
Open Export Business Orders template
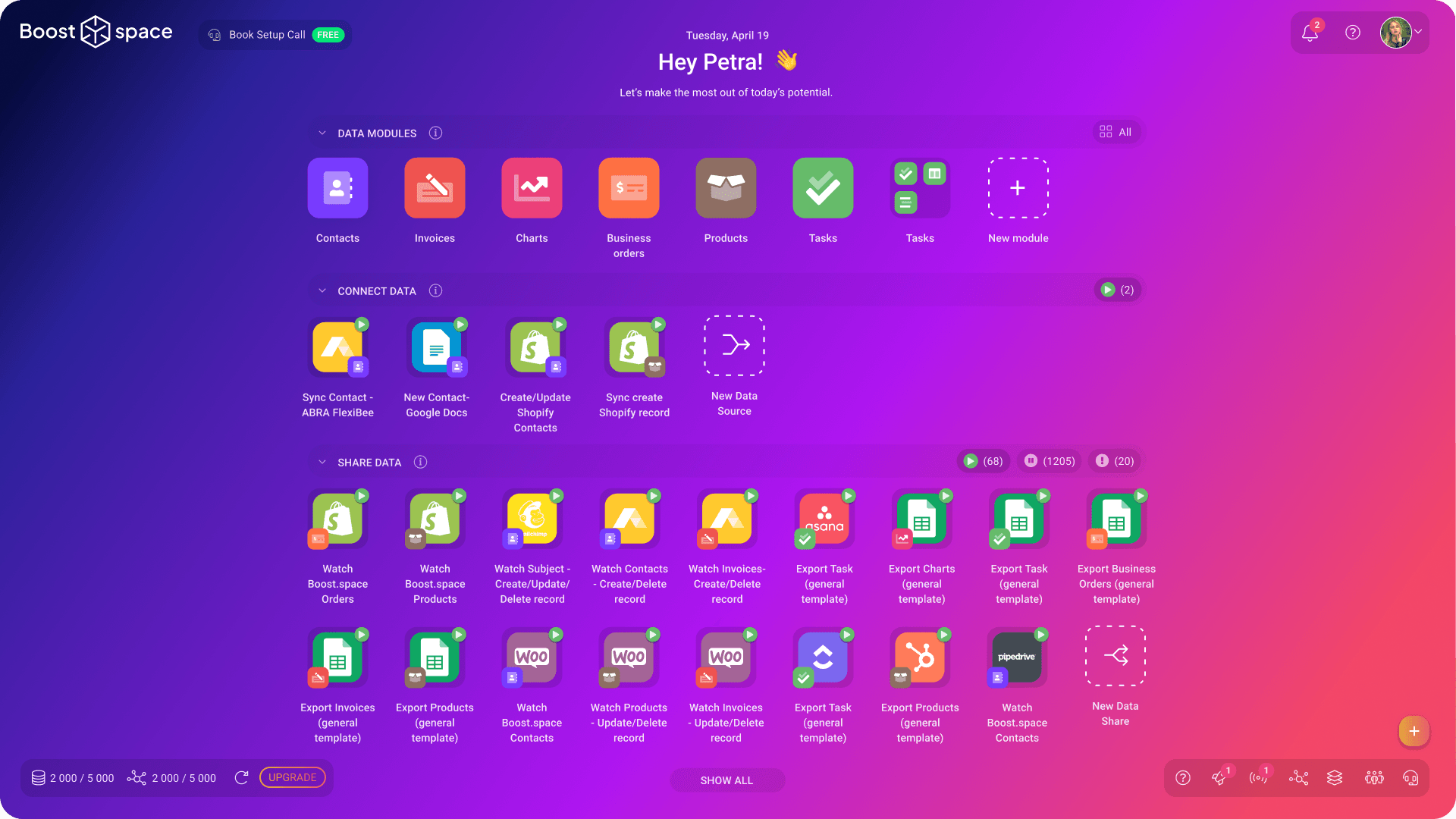(x=1116, y=519)
